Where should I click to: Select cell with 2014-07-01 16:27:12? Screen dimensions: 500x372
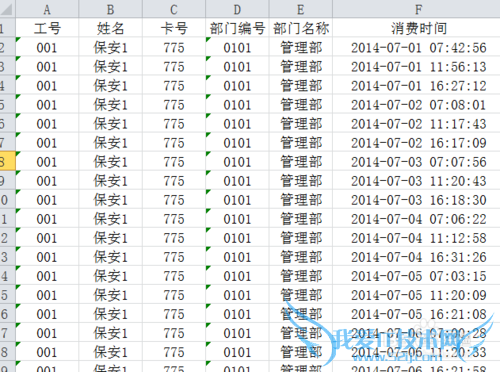coord(417,85)
